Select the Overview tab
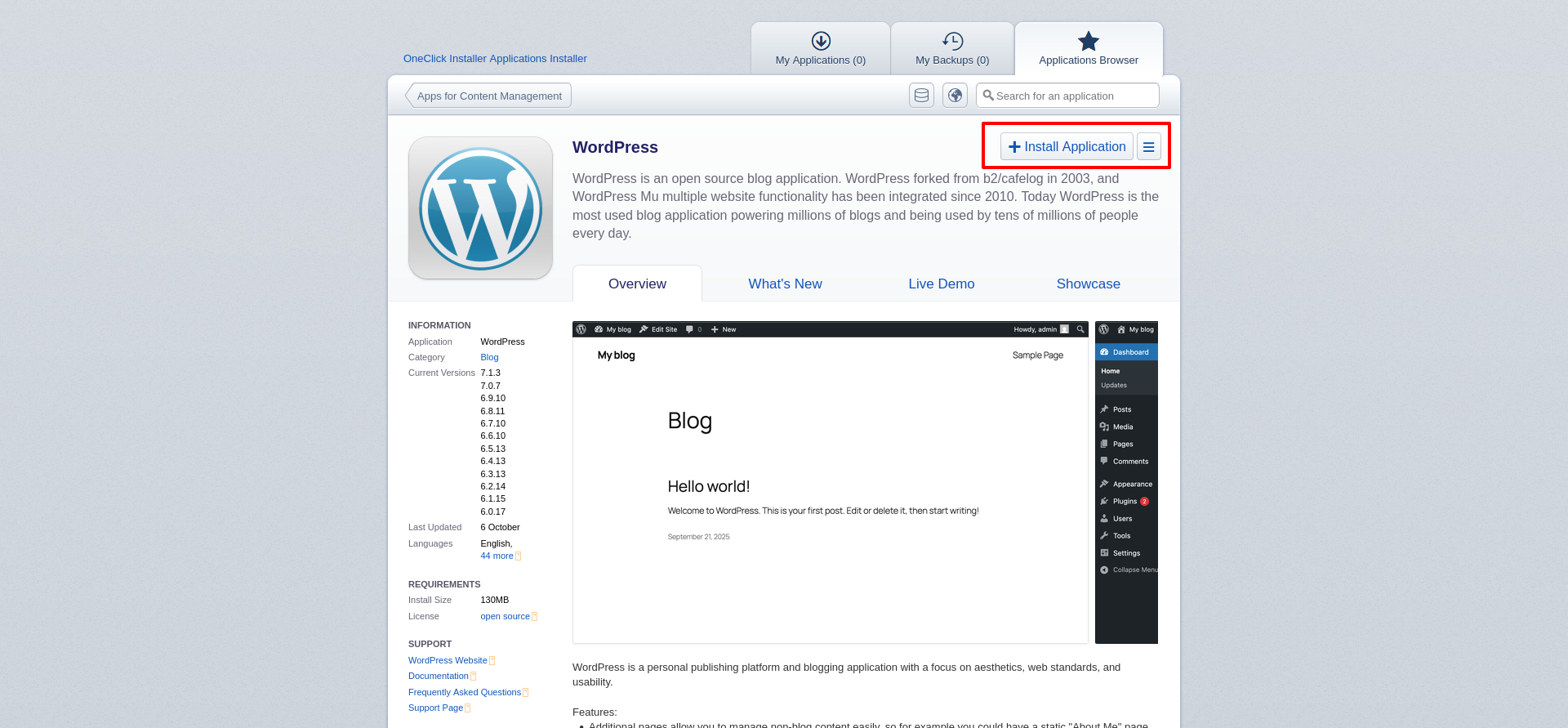The image size is (1568, 728). [637, 284]
